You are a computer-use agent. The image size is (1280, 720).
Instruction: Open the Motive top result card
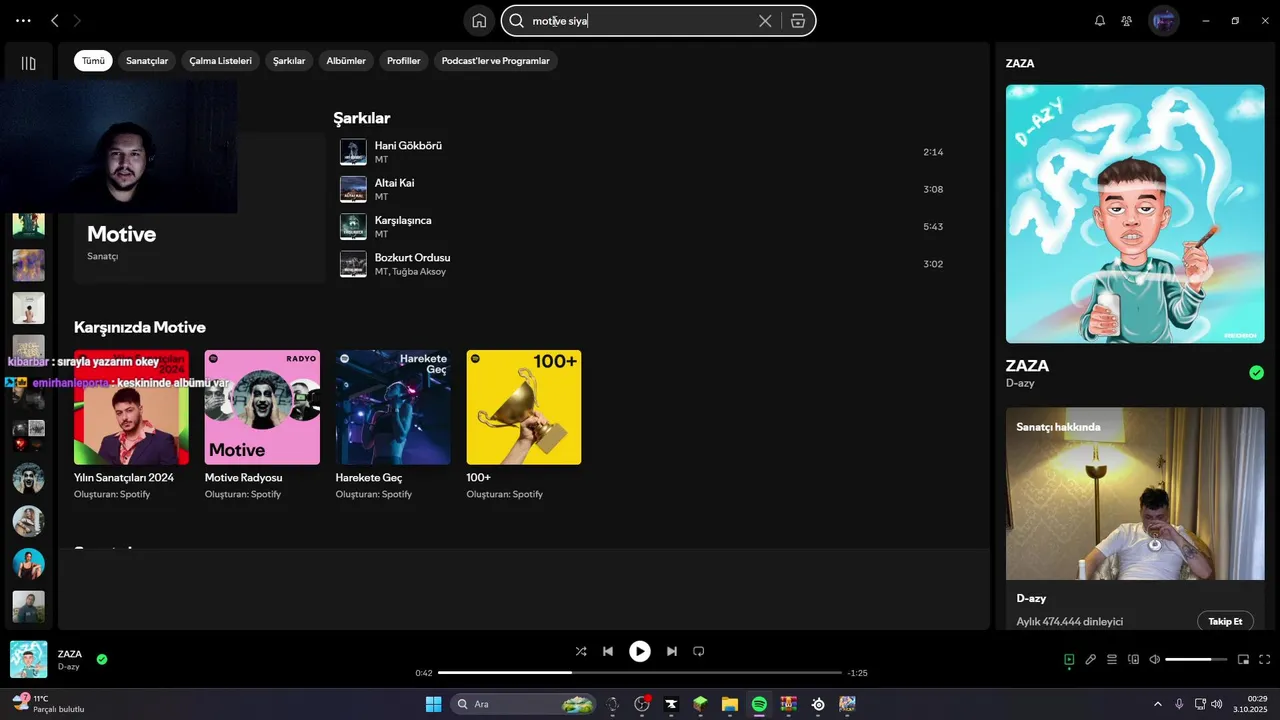(x=199, y=208)
